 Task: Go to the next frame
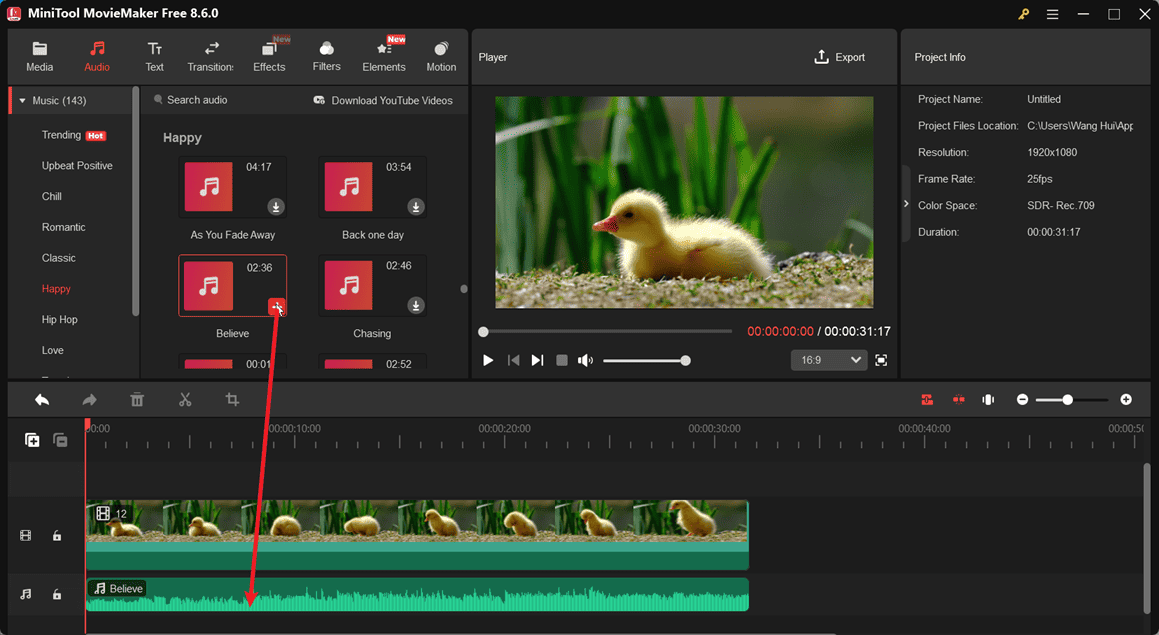[x=537, y=360]
